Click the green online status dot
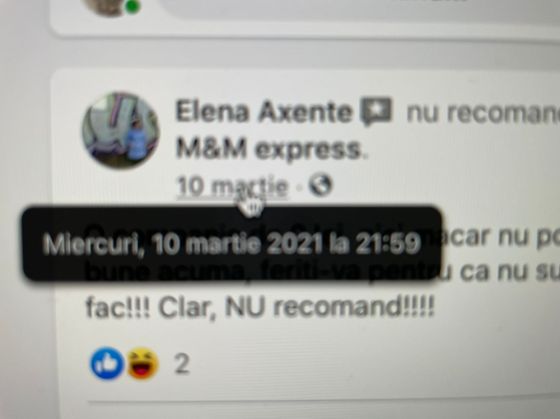Screen dimensions: 560x419 click(132, 7)
